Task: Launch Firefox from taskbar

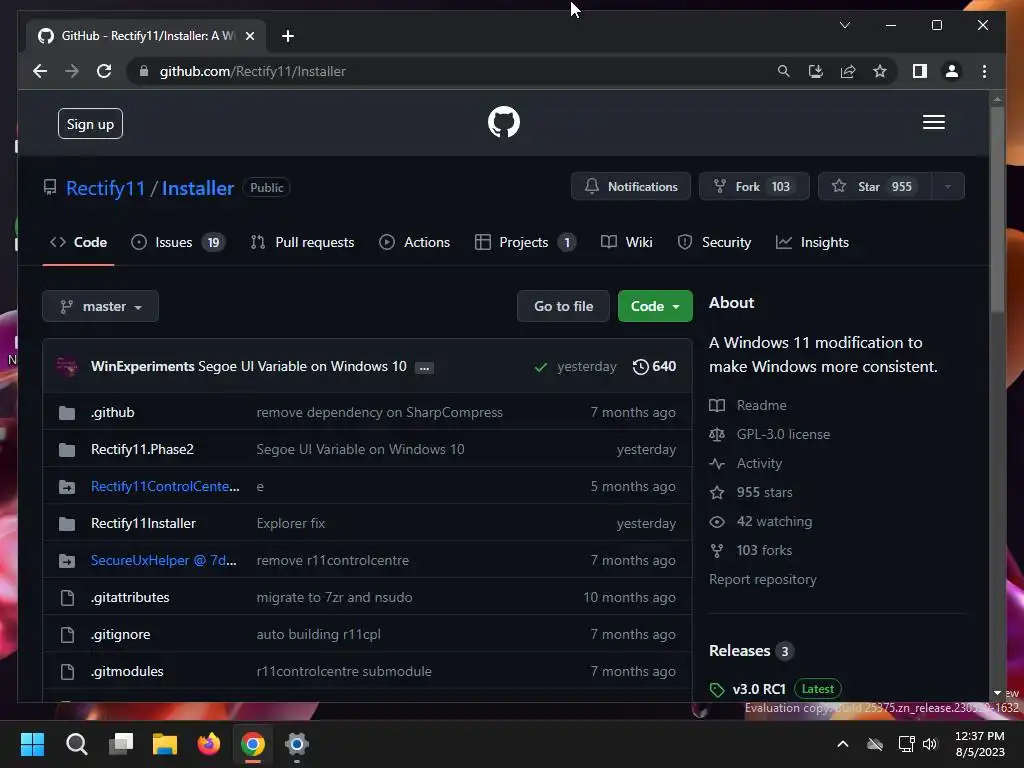Action: (209, 744)
